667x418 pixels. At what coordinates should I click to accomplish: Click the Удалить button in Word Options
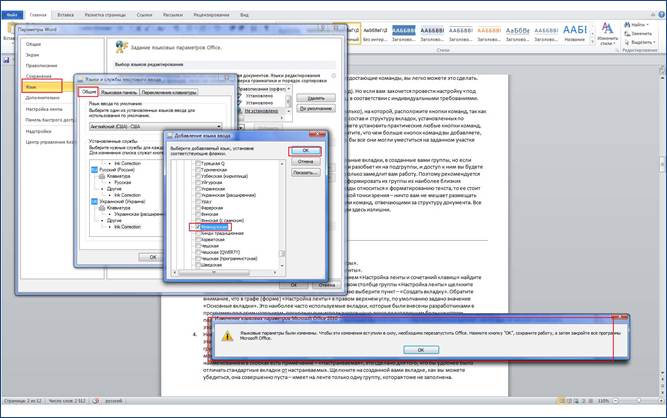pos(316,98)
